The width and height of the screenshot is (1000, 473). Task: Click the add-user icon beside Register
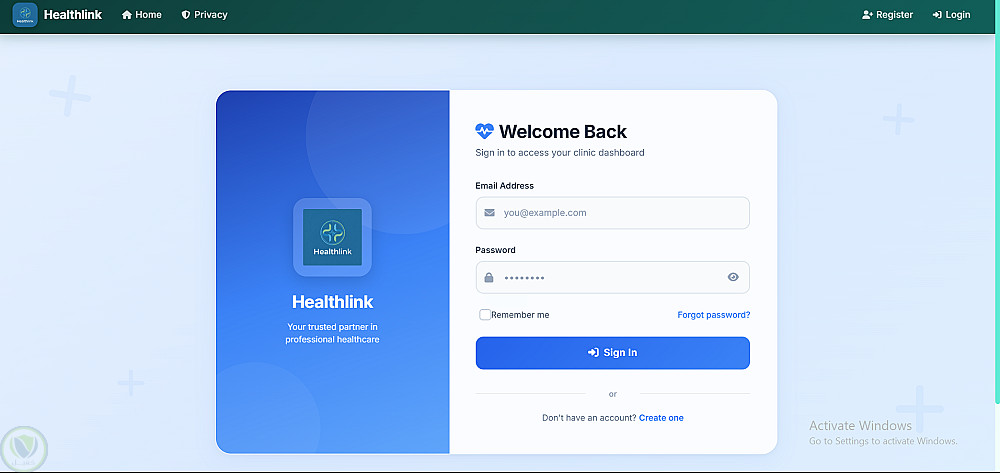[867, 15]
